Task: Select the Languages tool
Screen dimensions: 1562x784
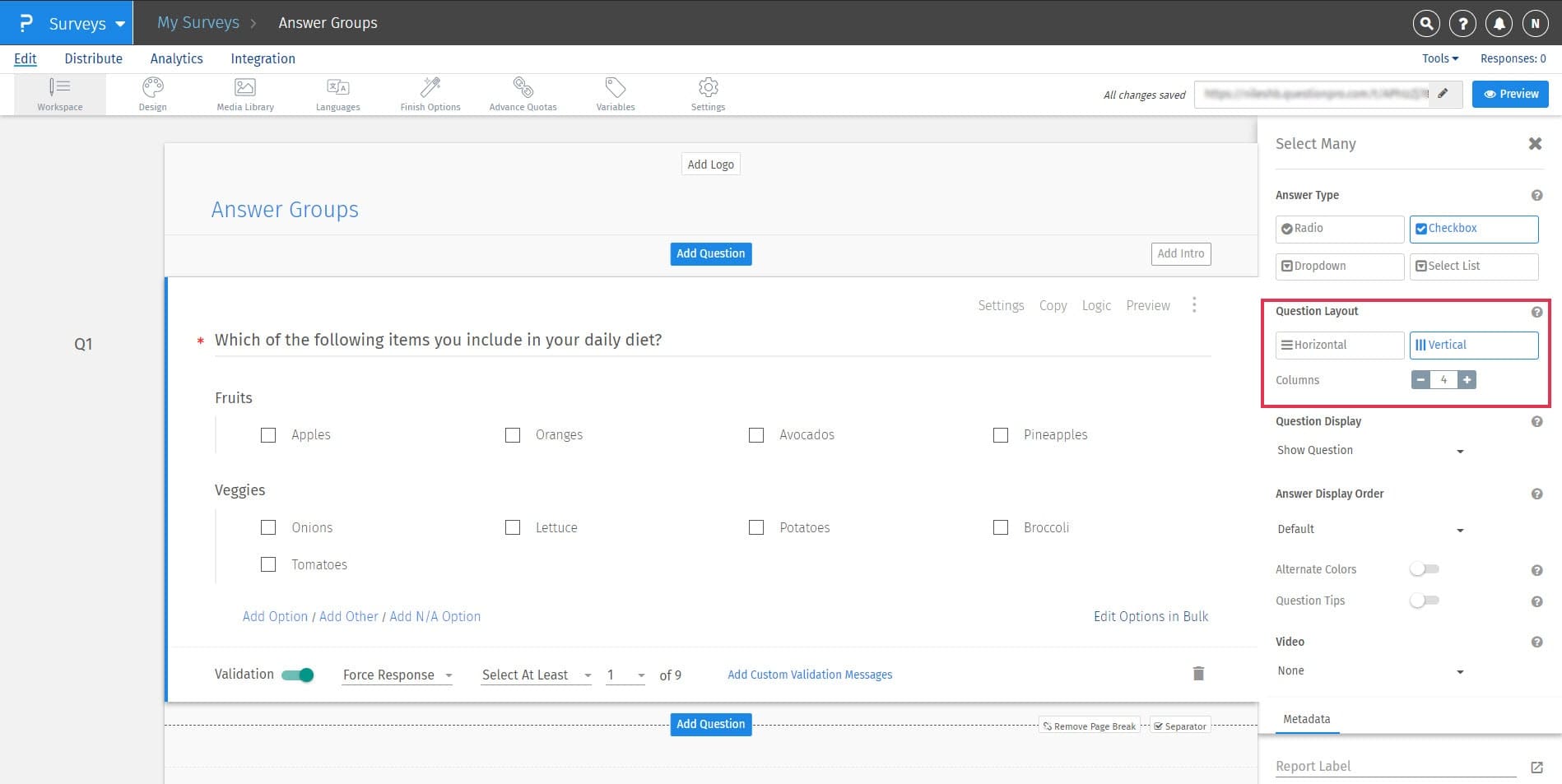Action: [337, 93]
